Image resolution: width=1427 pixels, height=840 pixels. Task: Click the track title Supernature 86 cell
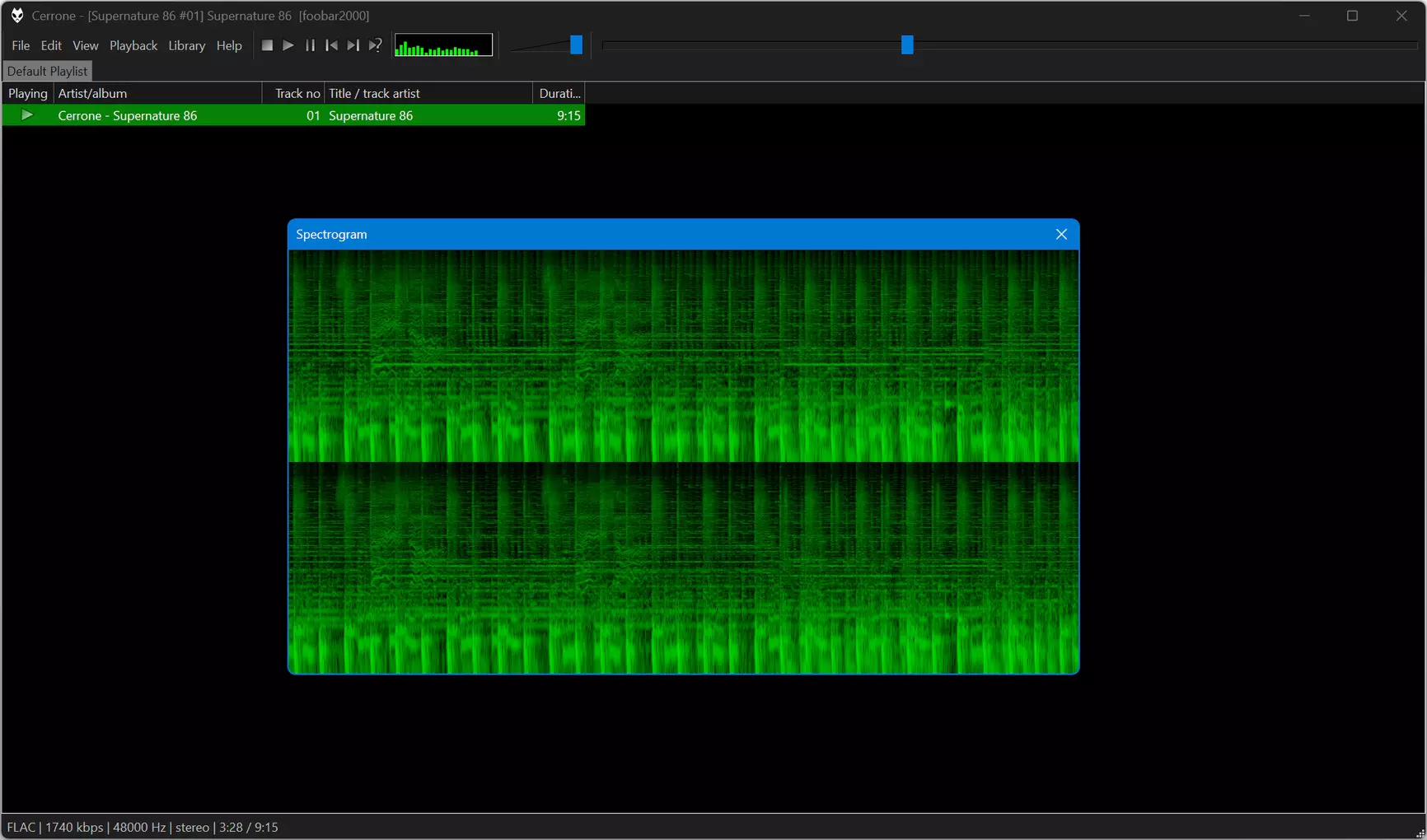pos(371,115)
